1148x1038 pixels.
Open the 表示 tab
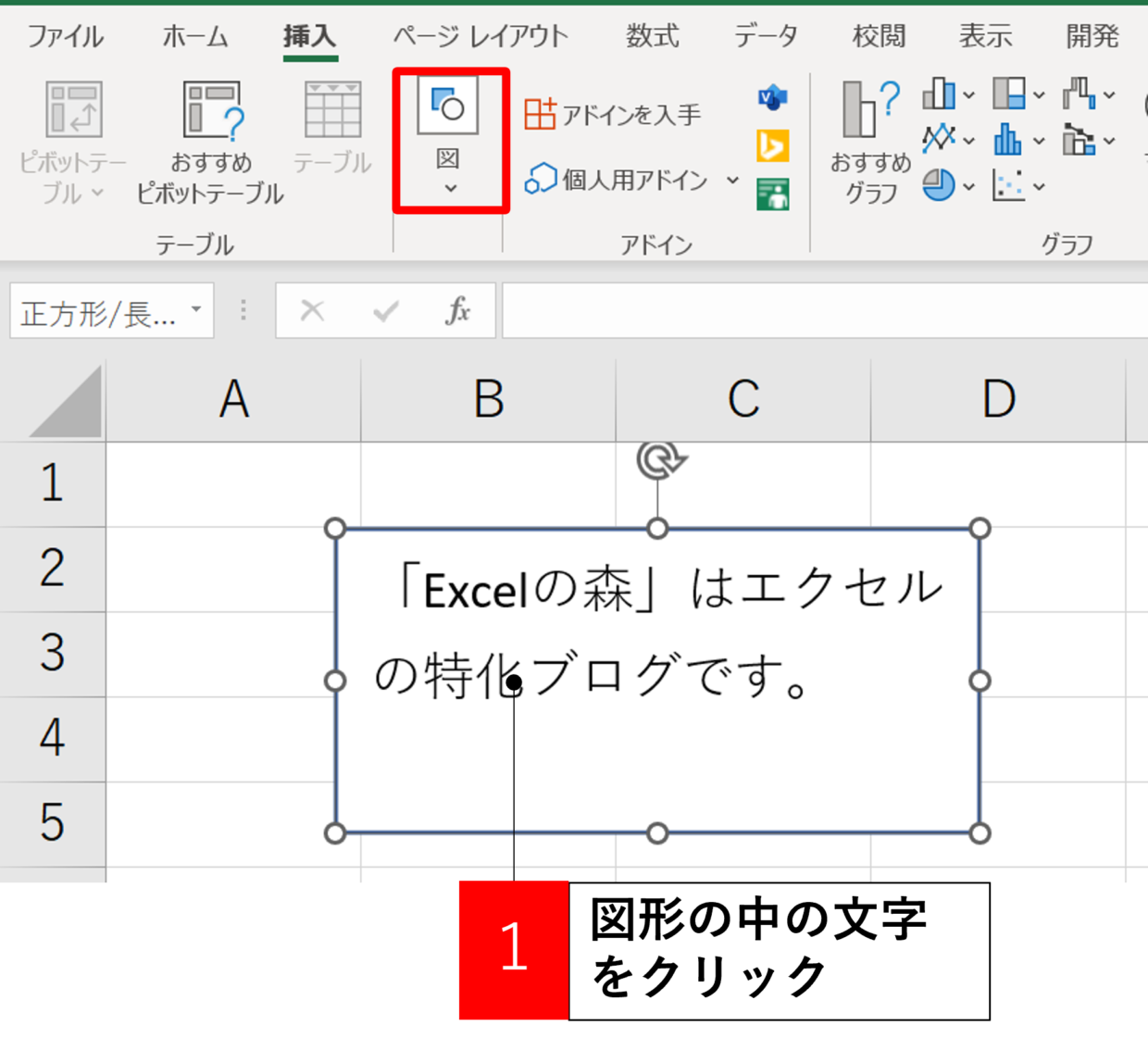[x=985, y=37]
